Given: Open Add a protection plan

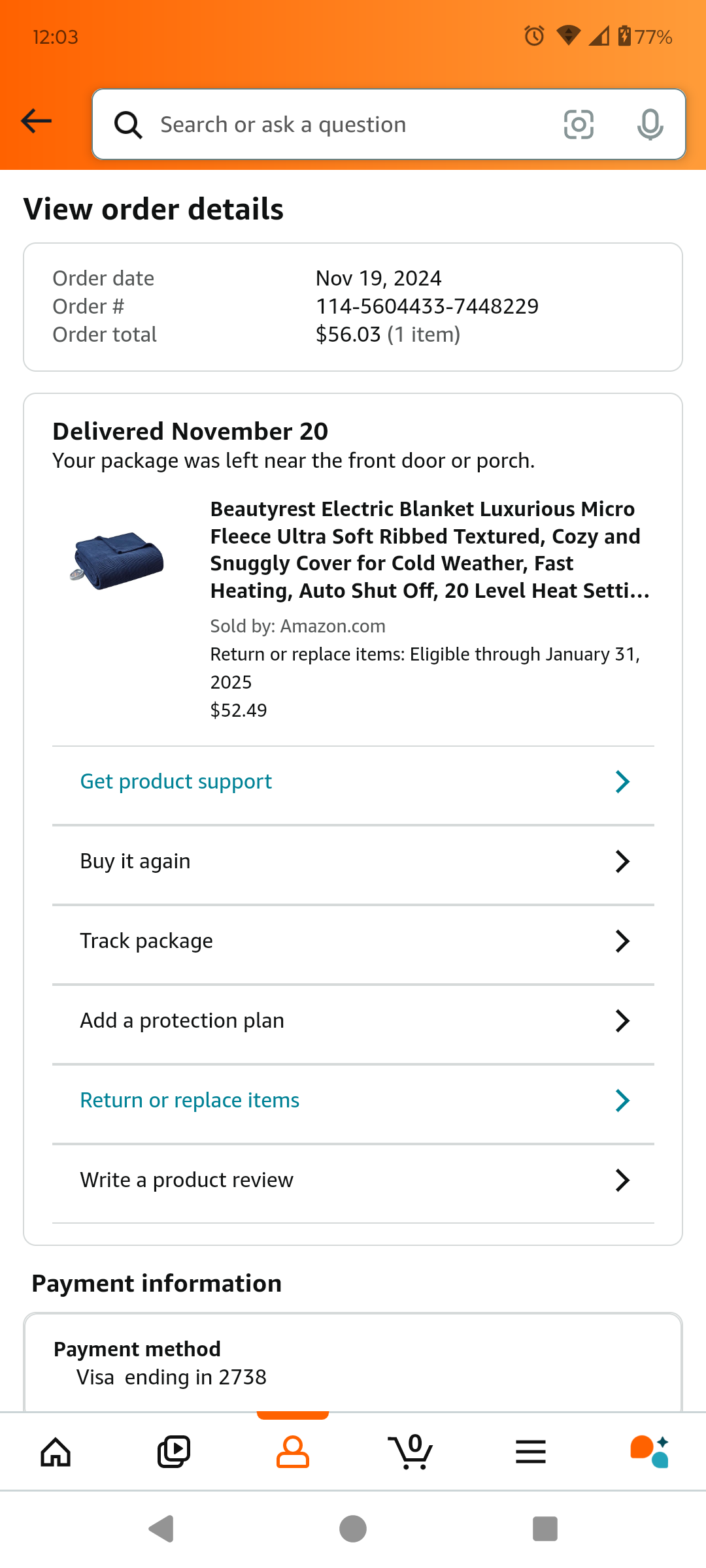Looking at the screenshot, I should tap(353, 1021).
